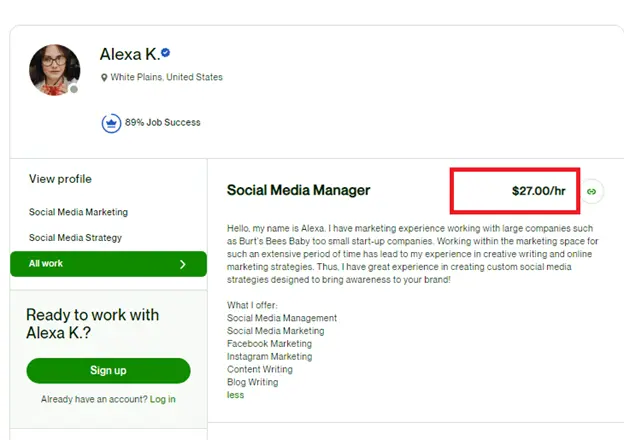Image resolution: width=624 pixels, height=440 pixels.
Task: Click the View profile heading
Action: [60, 179]
